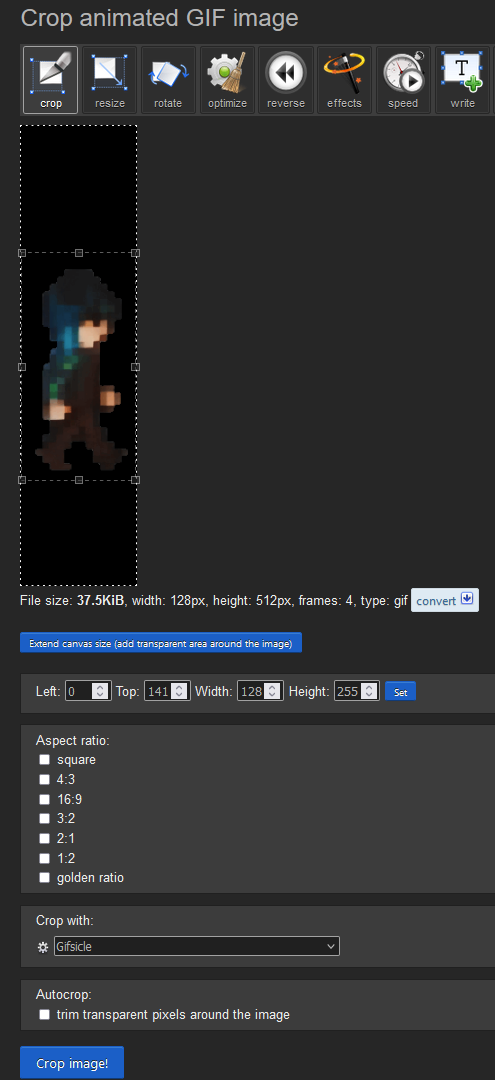Click the Width input field
Screen dimensions: 495x1080
[x=260, y=691]
